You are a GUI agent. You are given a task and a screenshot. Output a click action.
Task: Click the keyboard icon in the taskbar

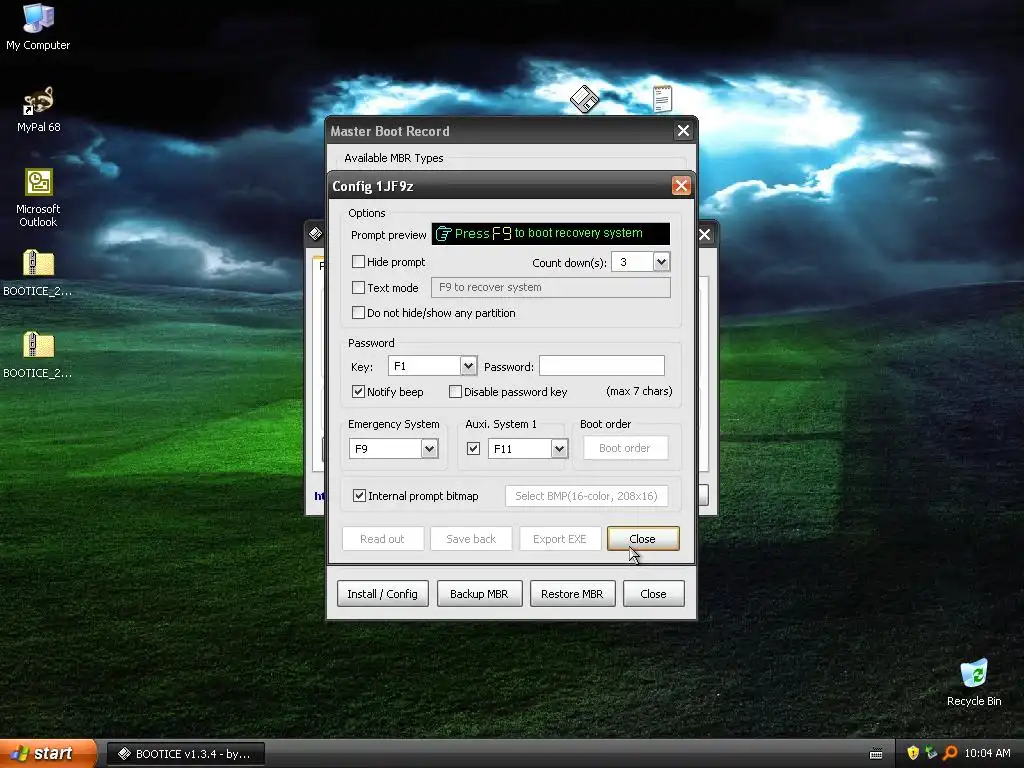pyautogui.click(x=876, y=754)
